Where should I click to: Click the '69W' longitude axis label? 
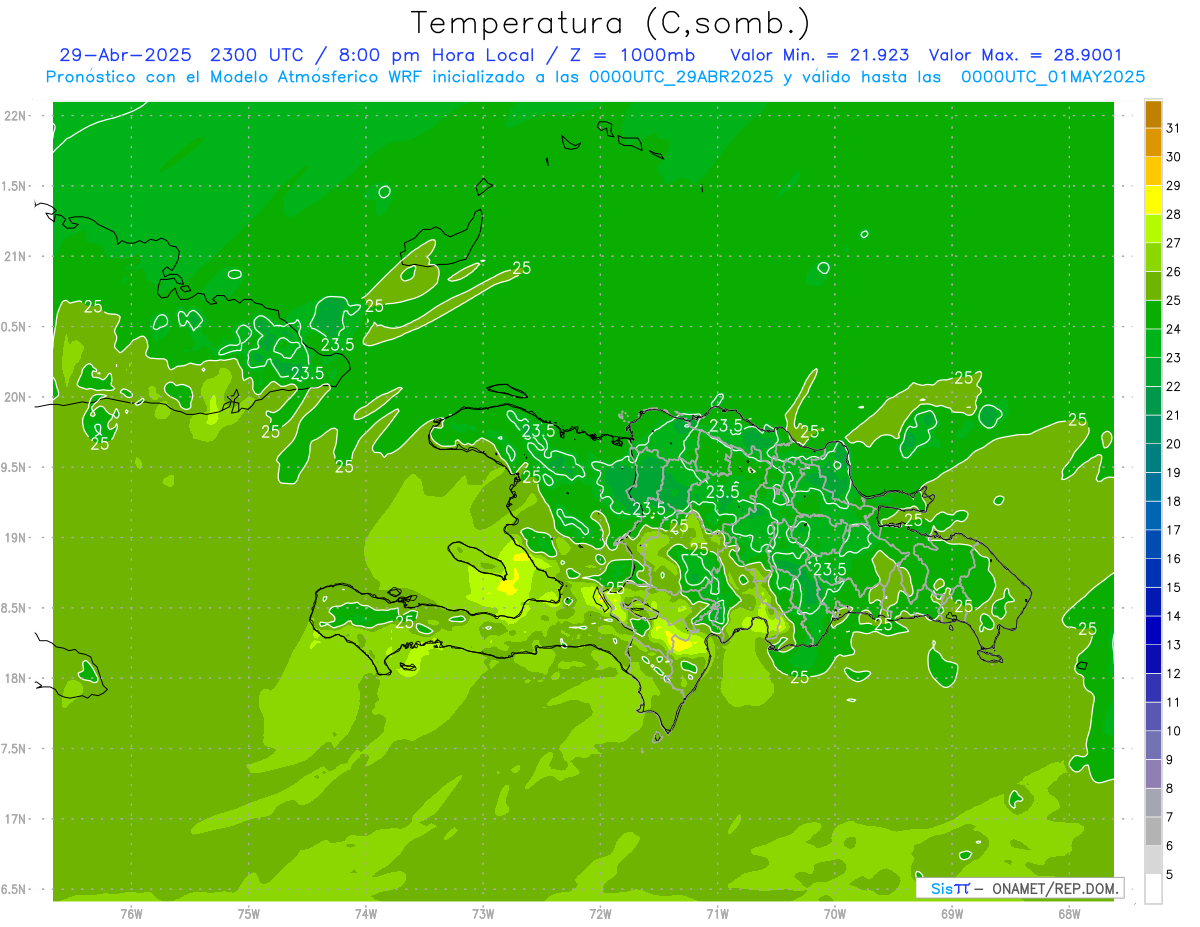click(952, 914)
